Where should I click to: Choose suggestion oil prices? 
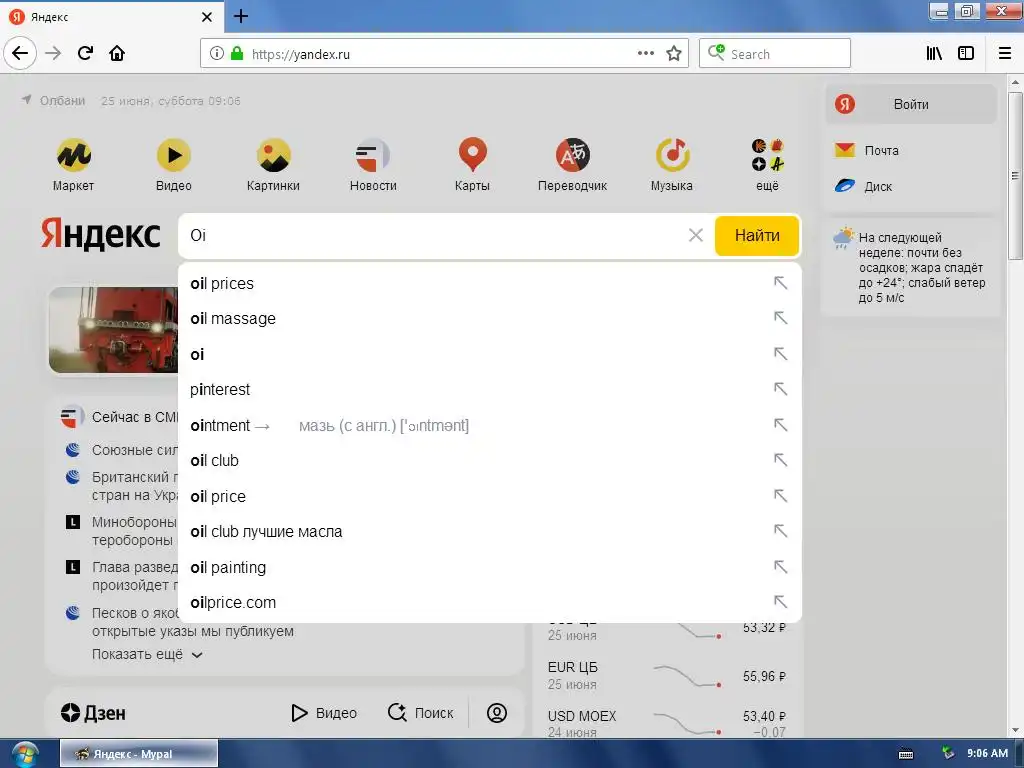pos(490,283)
